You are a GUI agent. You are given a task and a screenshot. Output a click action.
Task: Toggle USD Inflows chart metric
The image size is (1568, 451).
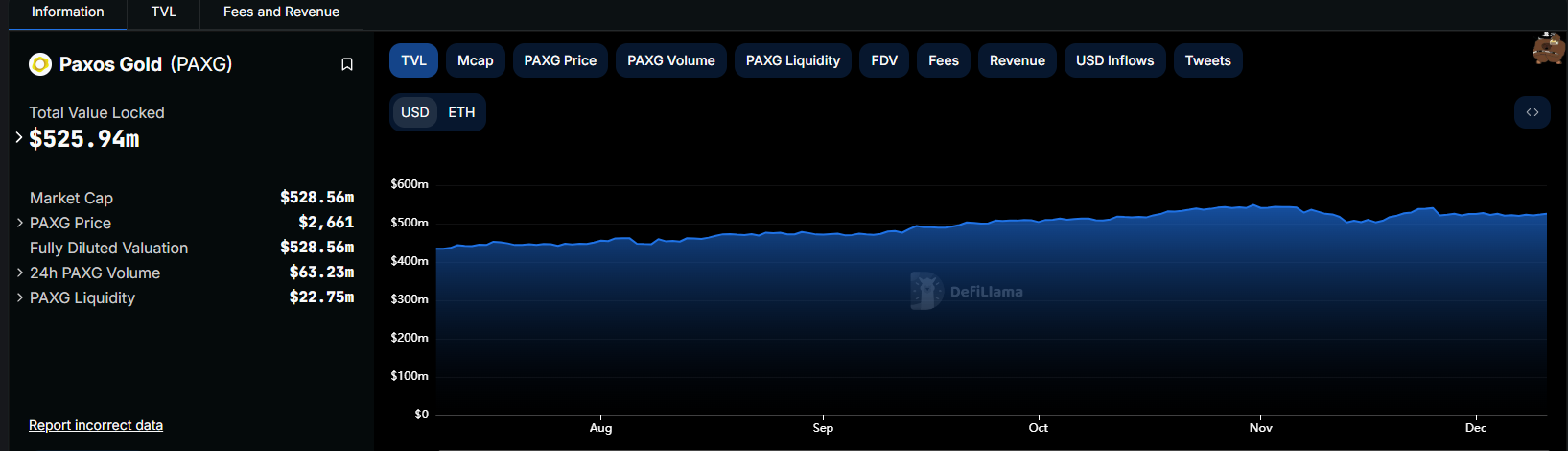tap(1115, 60)
